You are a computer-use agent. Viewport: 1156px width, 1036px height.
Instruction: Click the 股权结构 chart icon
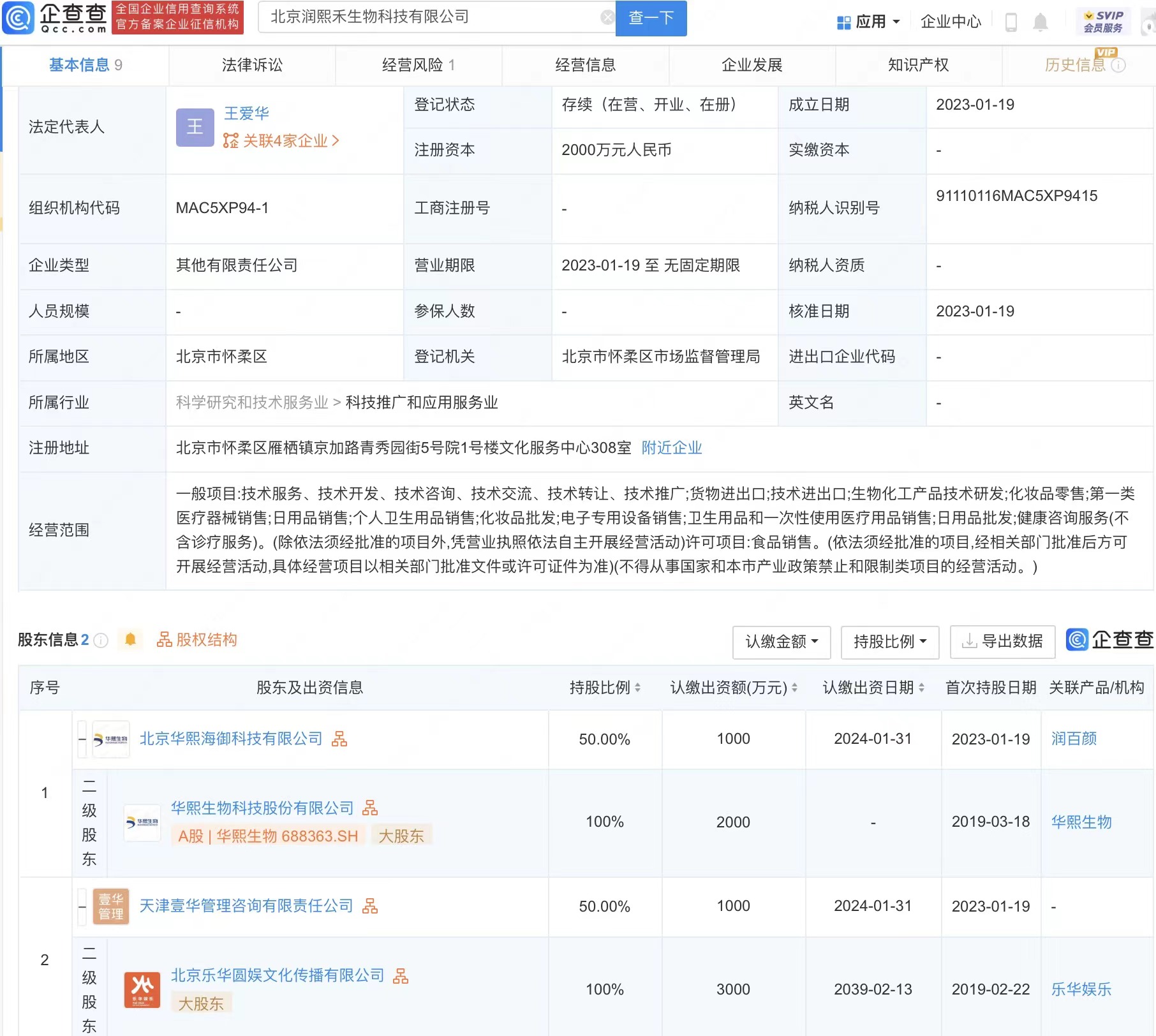click(x=165, y=640)
